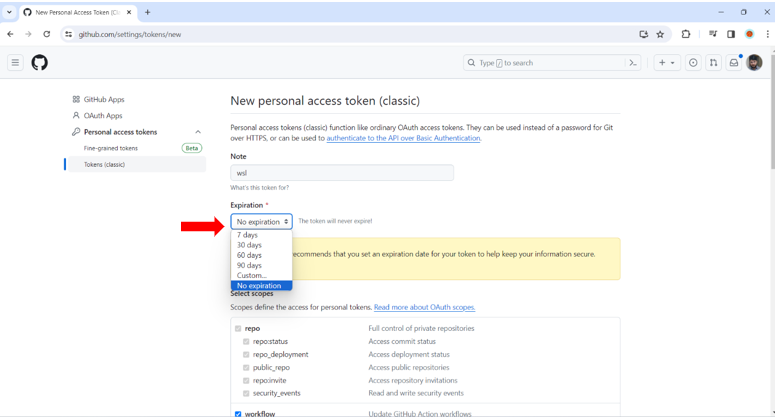Open a new browser tab

pyautogui.click(x=147, y=12)
